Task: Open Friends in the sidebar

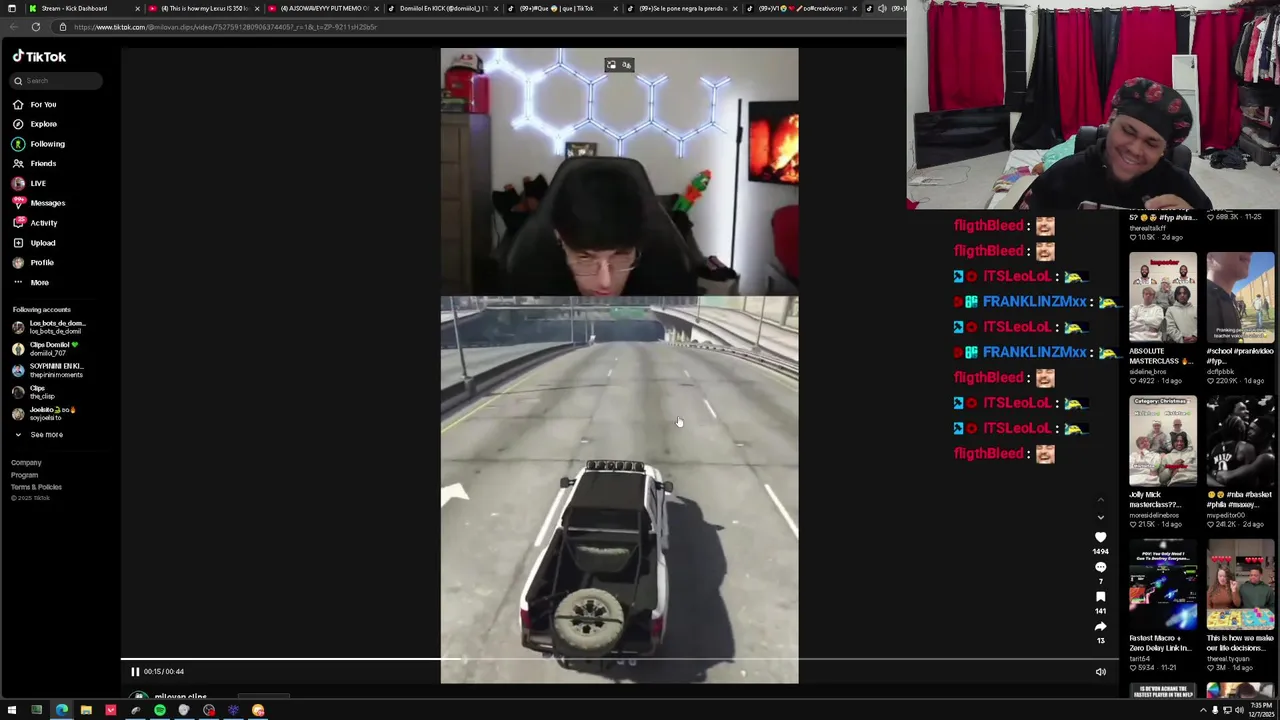Action: click(x=34, y=163)
